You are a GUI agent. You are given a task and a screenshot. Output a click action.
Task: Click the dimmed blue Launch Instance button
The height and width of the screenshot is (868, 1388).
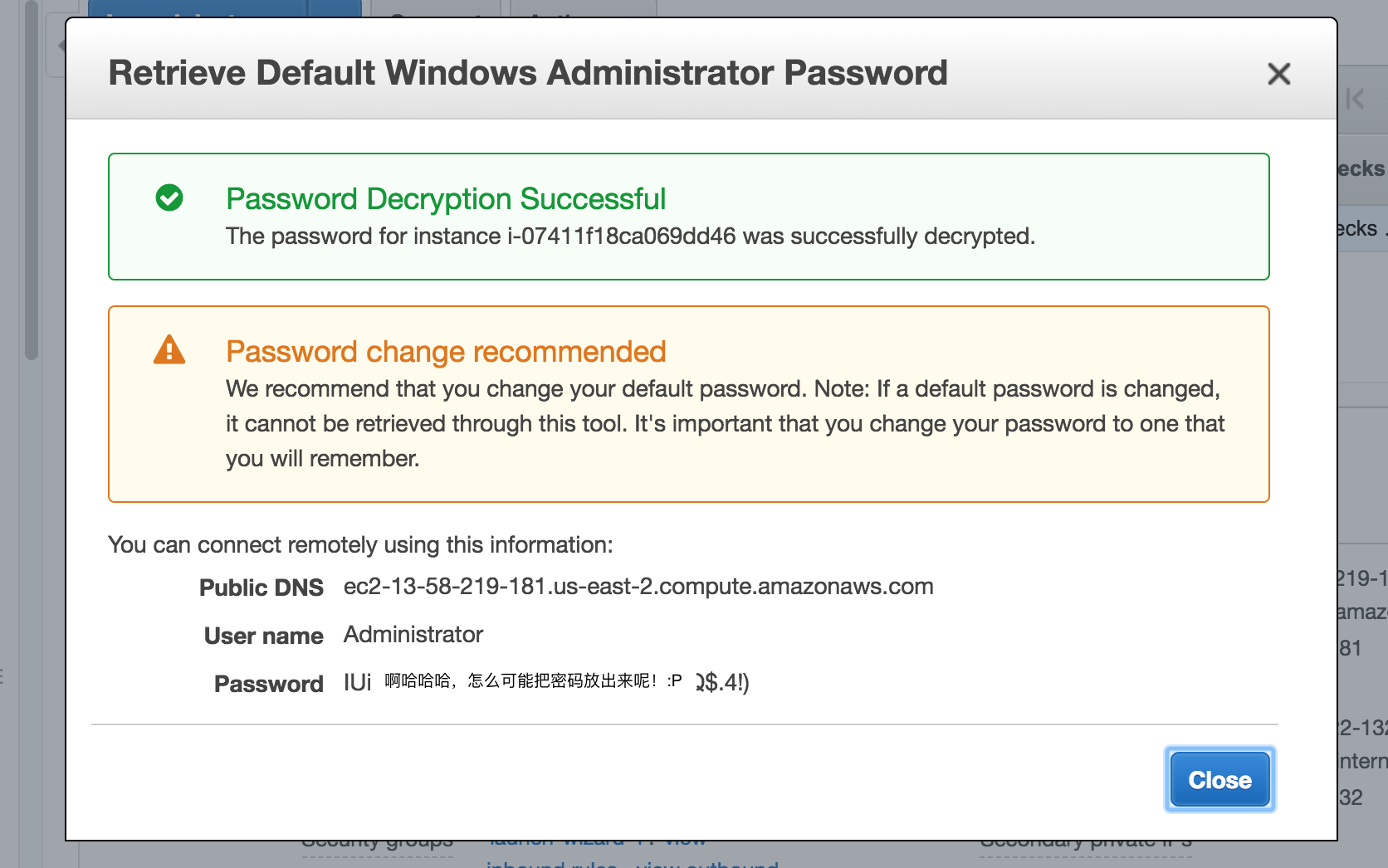click(x=198, y=8)
